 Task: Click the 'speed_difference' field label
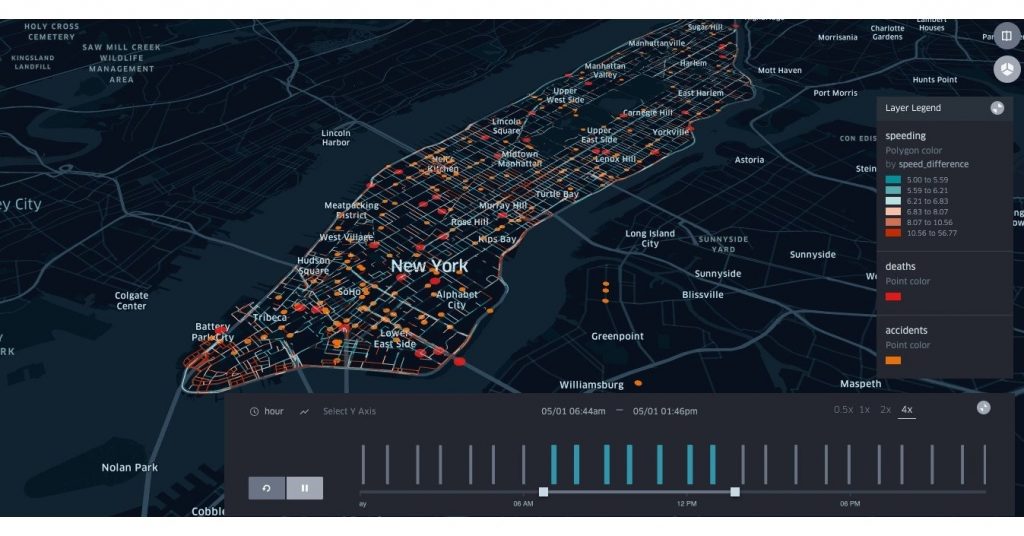(x=933, y=164)
